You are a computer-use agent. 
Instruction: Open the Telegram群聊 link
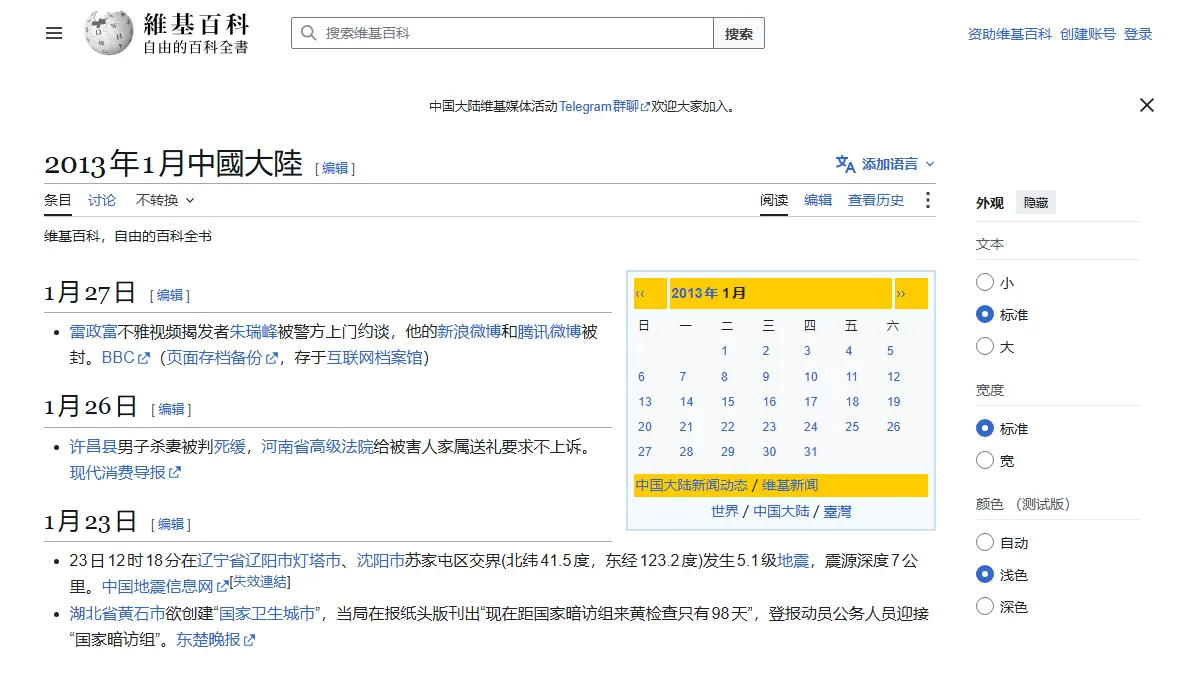604,106
